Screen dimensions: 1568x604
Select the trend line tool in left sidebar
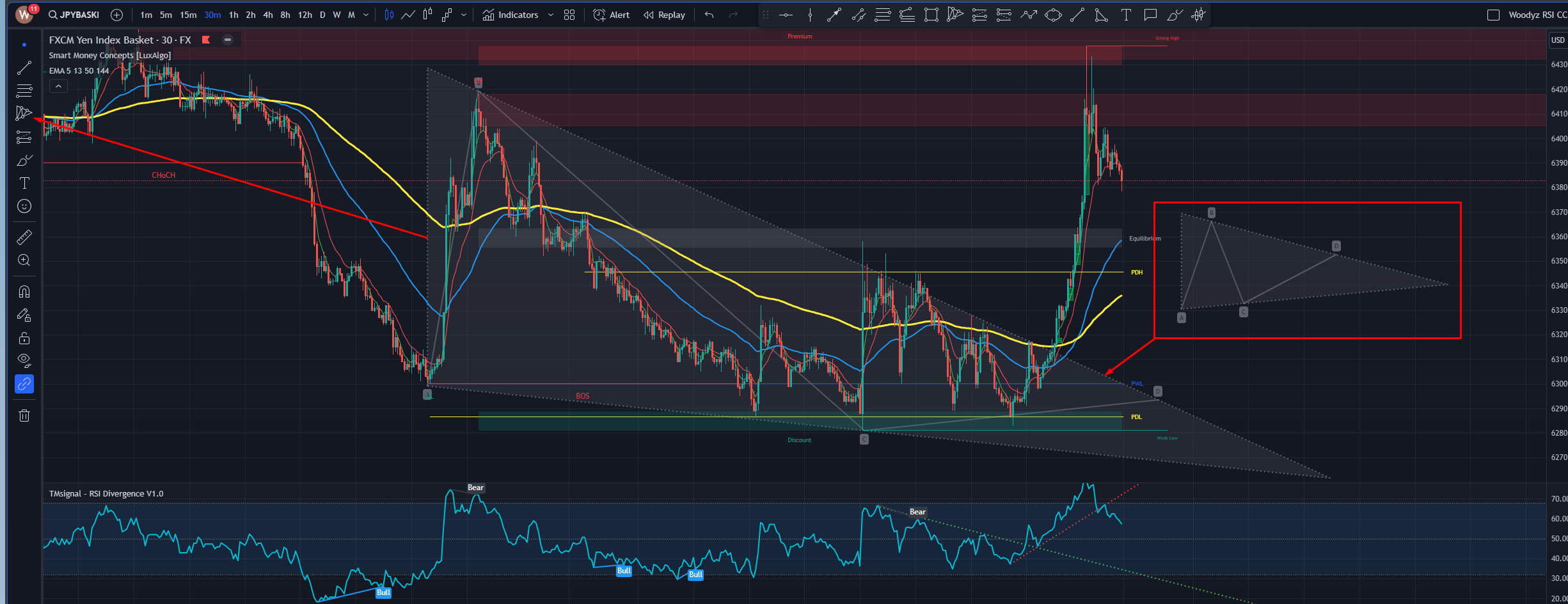(24, 68)
